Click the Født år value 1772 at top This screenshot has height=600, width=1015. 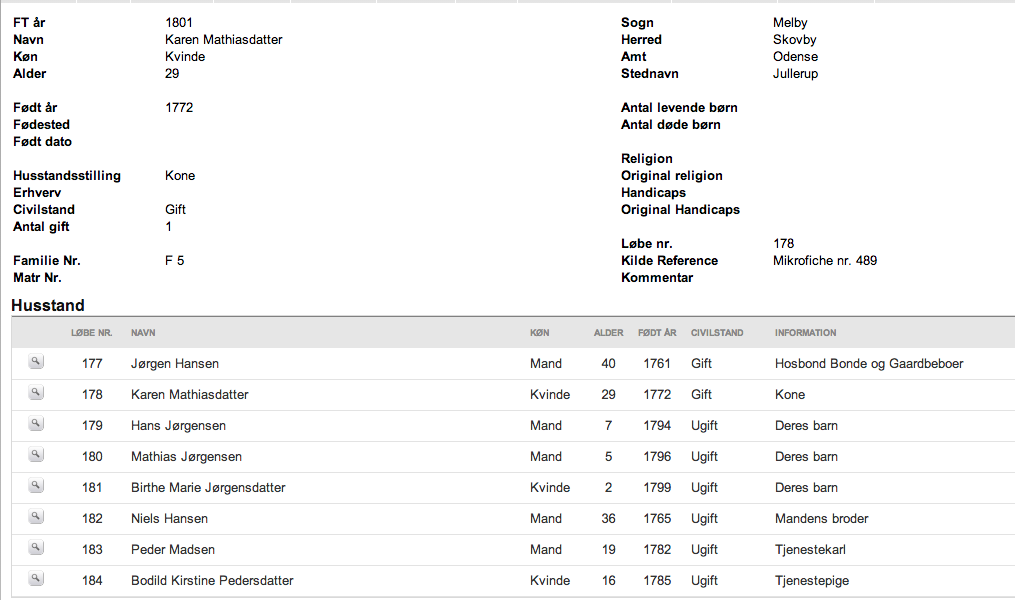click(179, 107)
